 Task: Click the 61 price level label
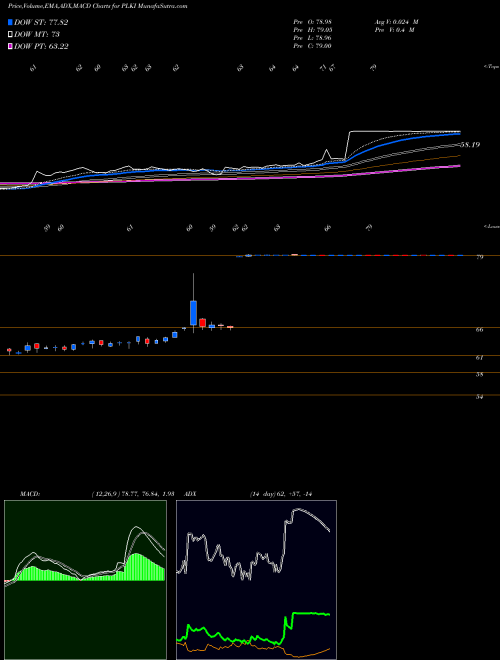[479, 357]
